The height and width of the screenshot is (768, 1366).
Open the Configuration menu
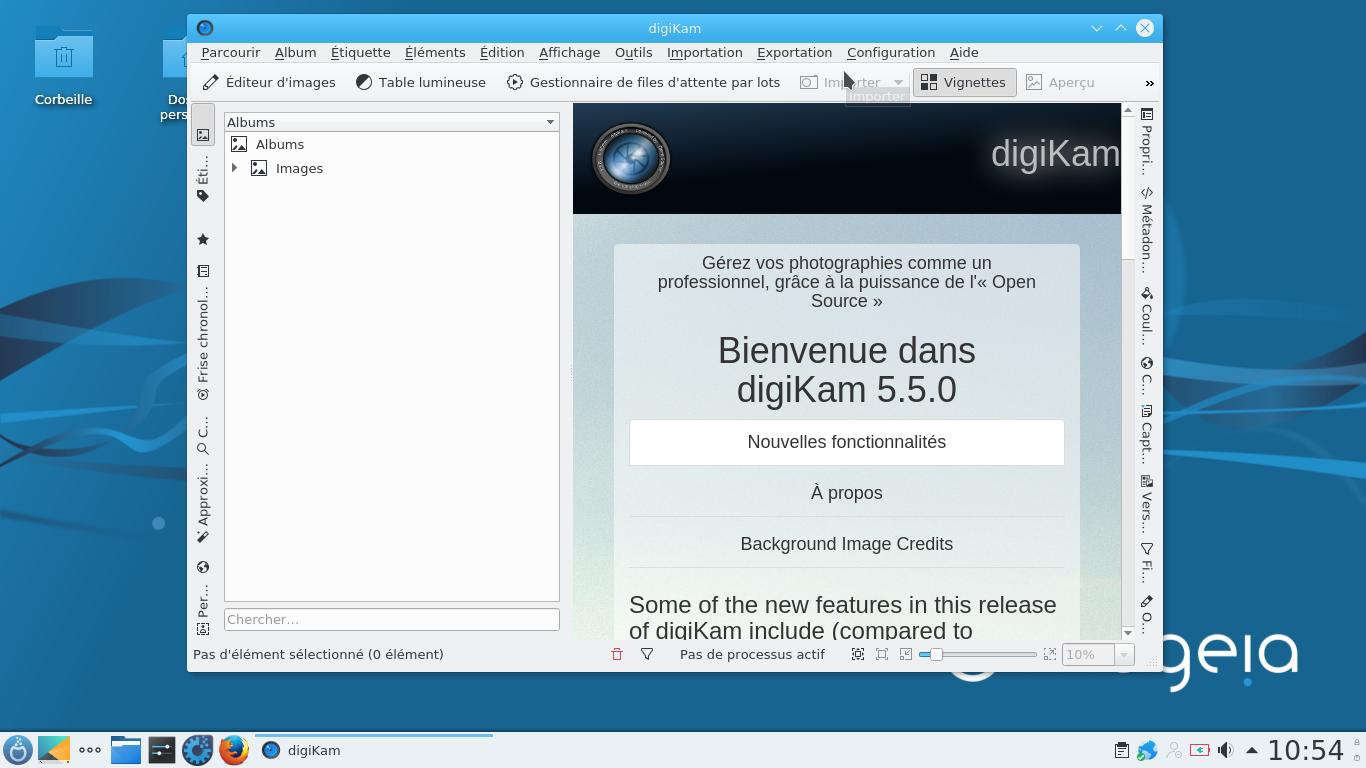point(891,52)
